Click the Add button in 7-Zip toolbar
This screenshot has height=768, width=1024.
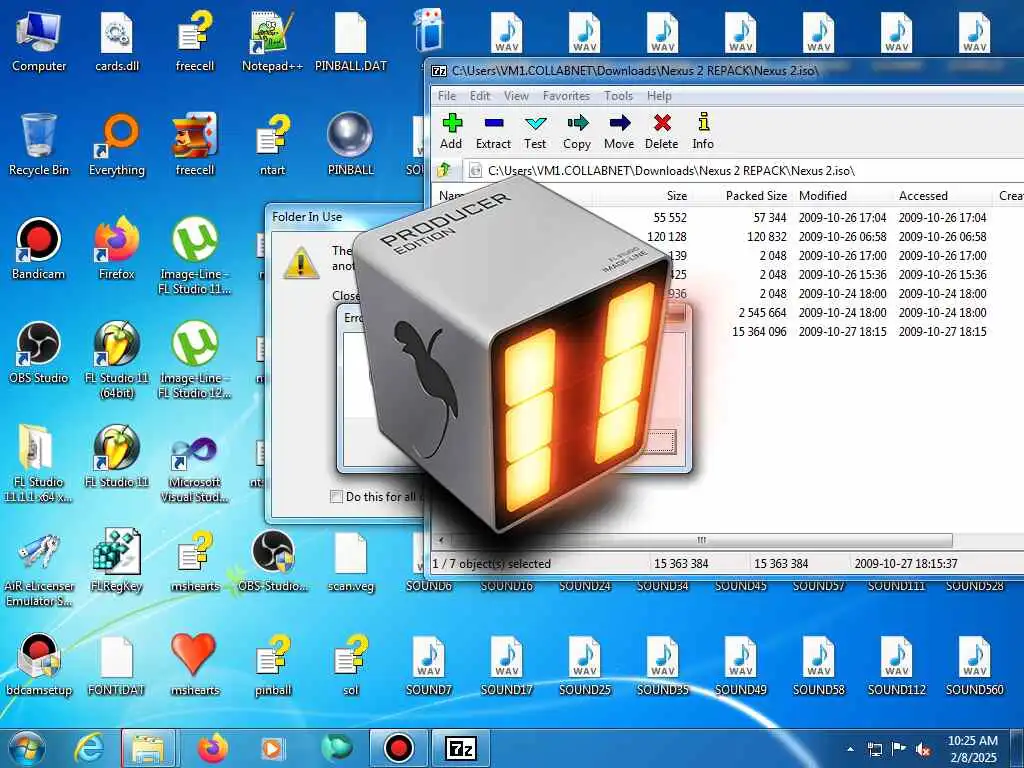[x=451, y=131]
